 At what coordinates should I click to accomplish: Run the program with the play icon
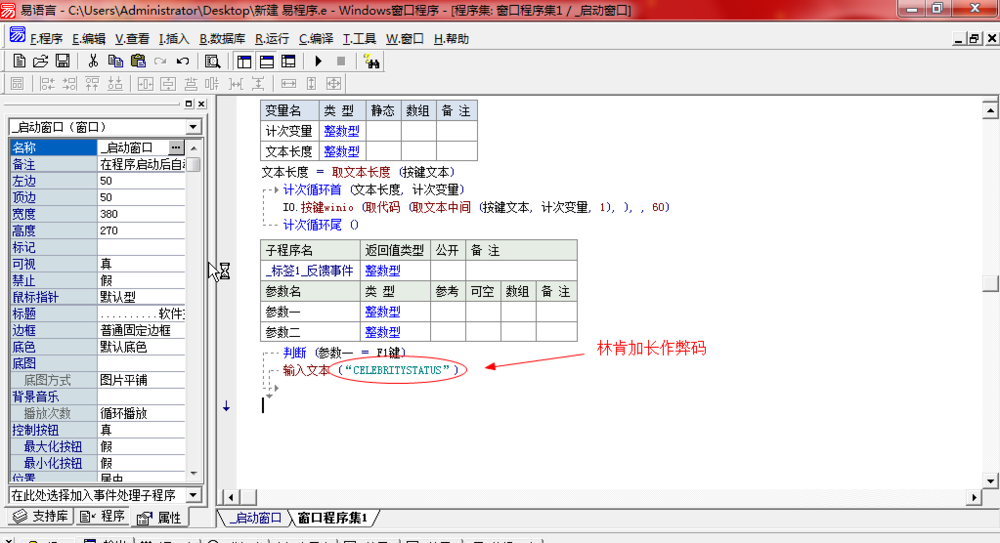(x=318, y=61)
